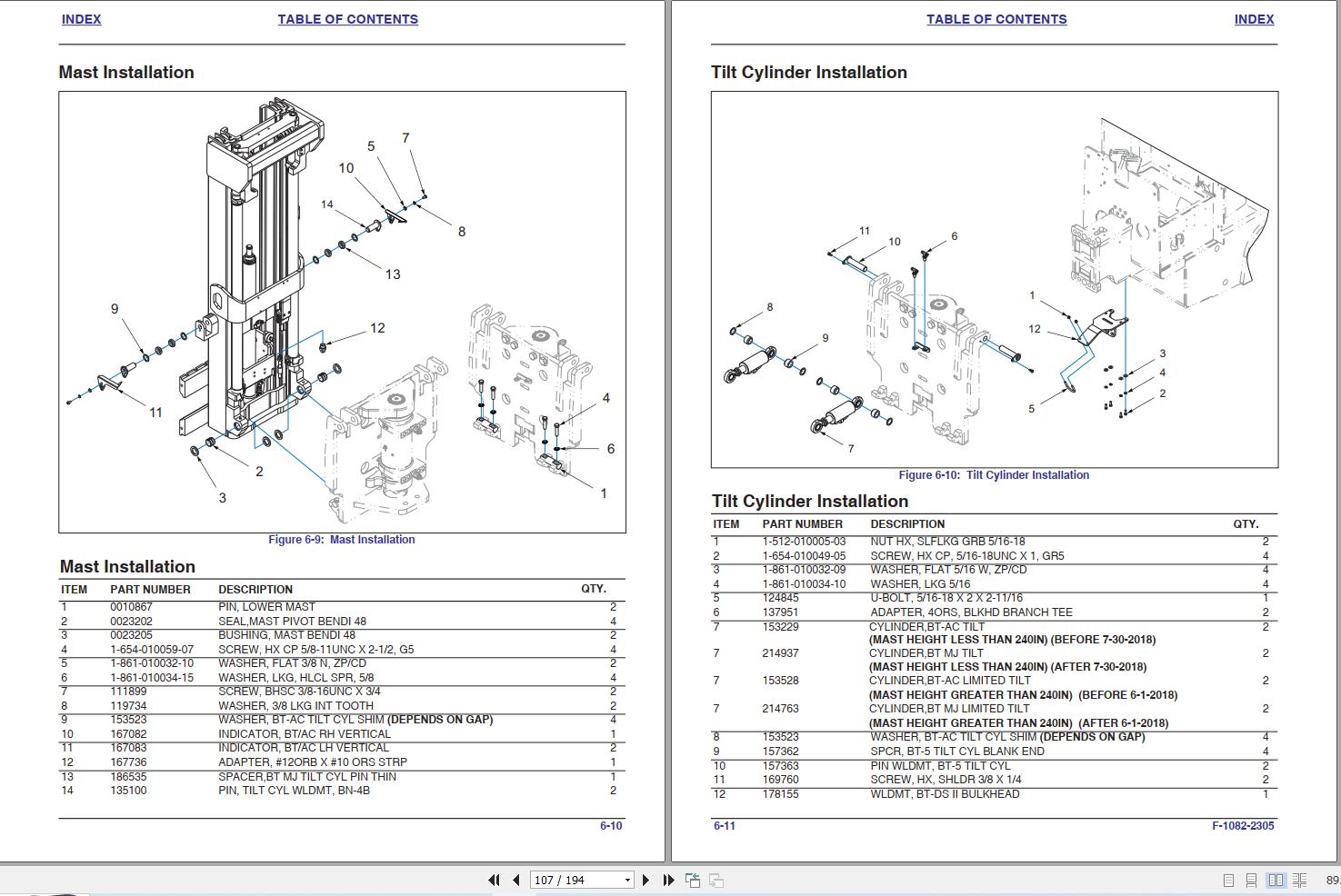Click CYLINDER,BT-AC LIMITED TILT text
1341x896 pixels.
pos(950,681)
